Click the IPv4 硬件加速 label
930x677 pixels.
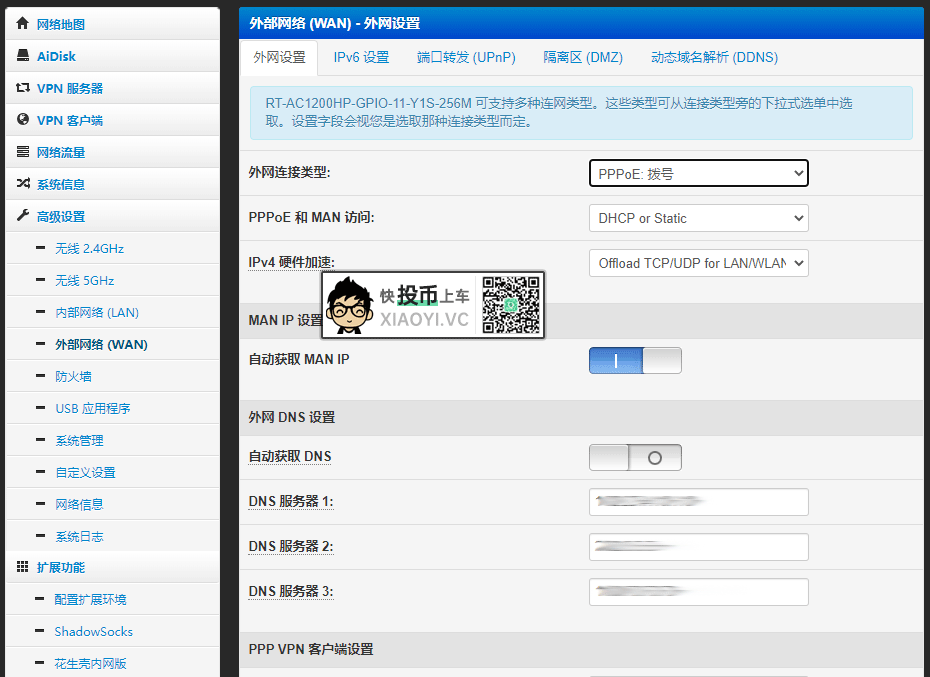tap(291, 262)
